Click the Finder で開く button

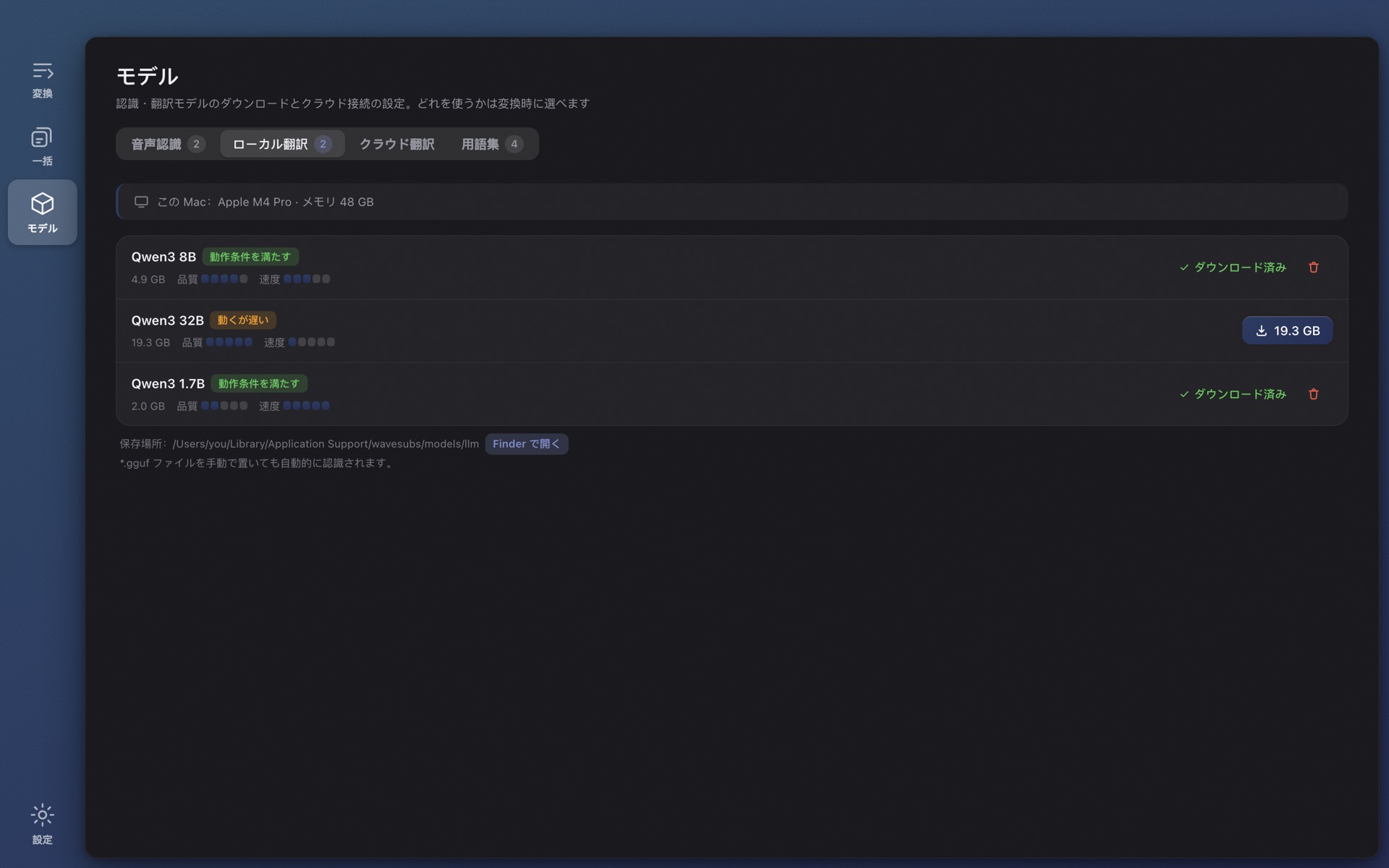coord(526,444)
